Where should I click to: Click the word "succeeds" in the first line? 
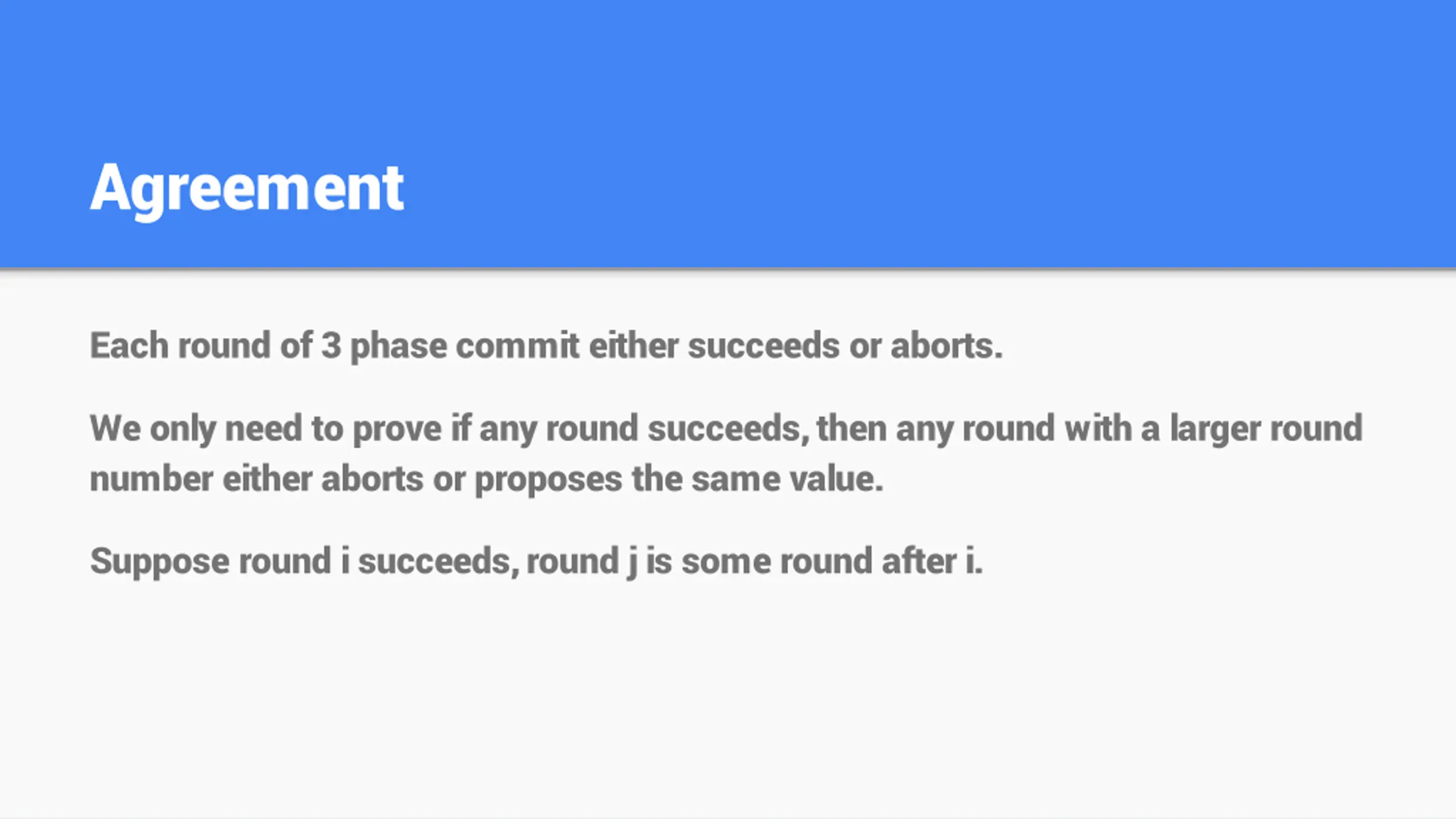point(763,346)
